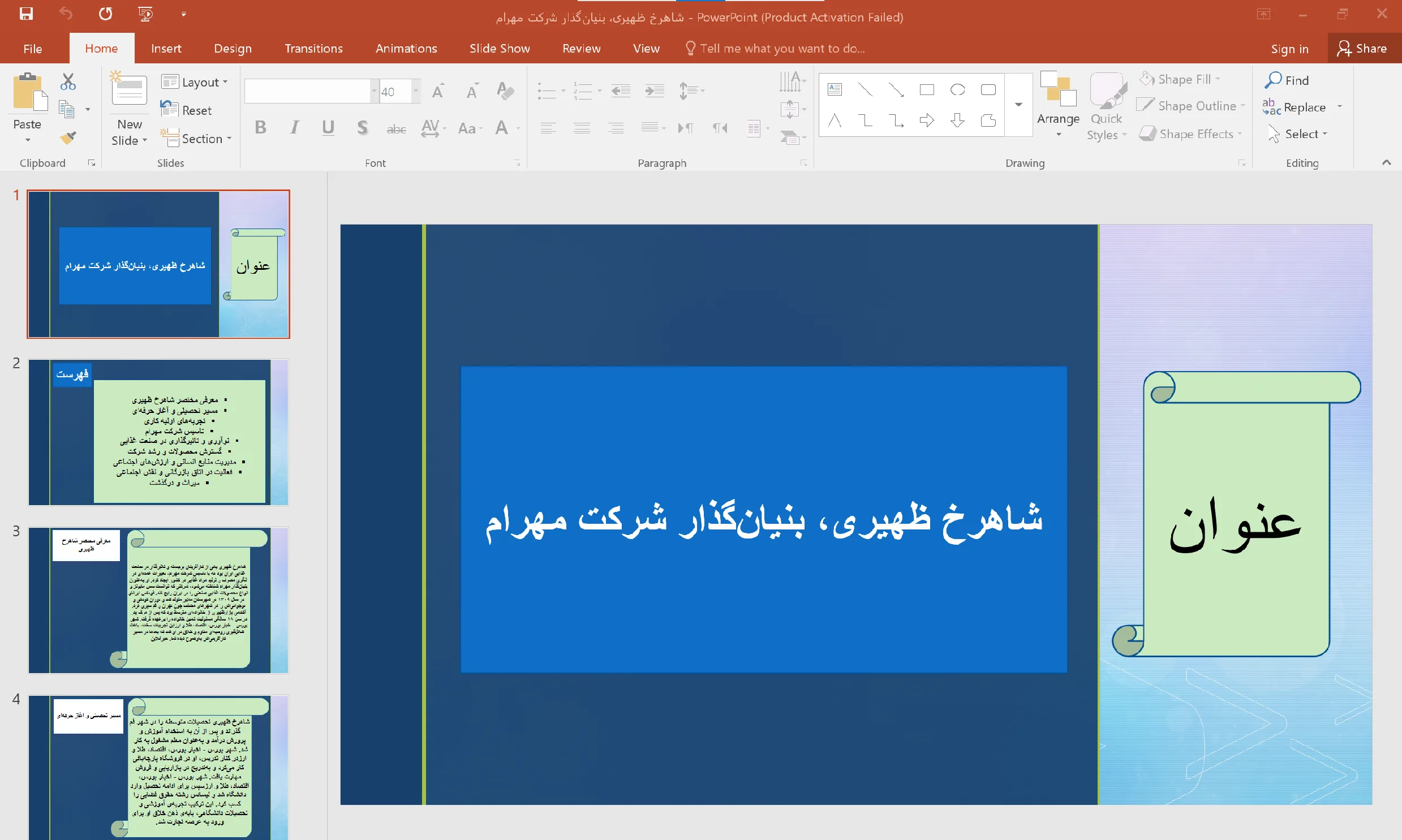Decrease font size with the smaller A
This screenshot has width=1402, height=840.
point(472,91)
